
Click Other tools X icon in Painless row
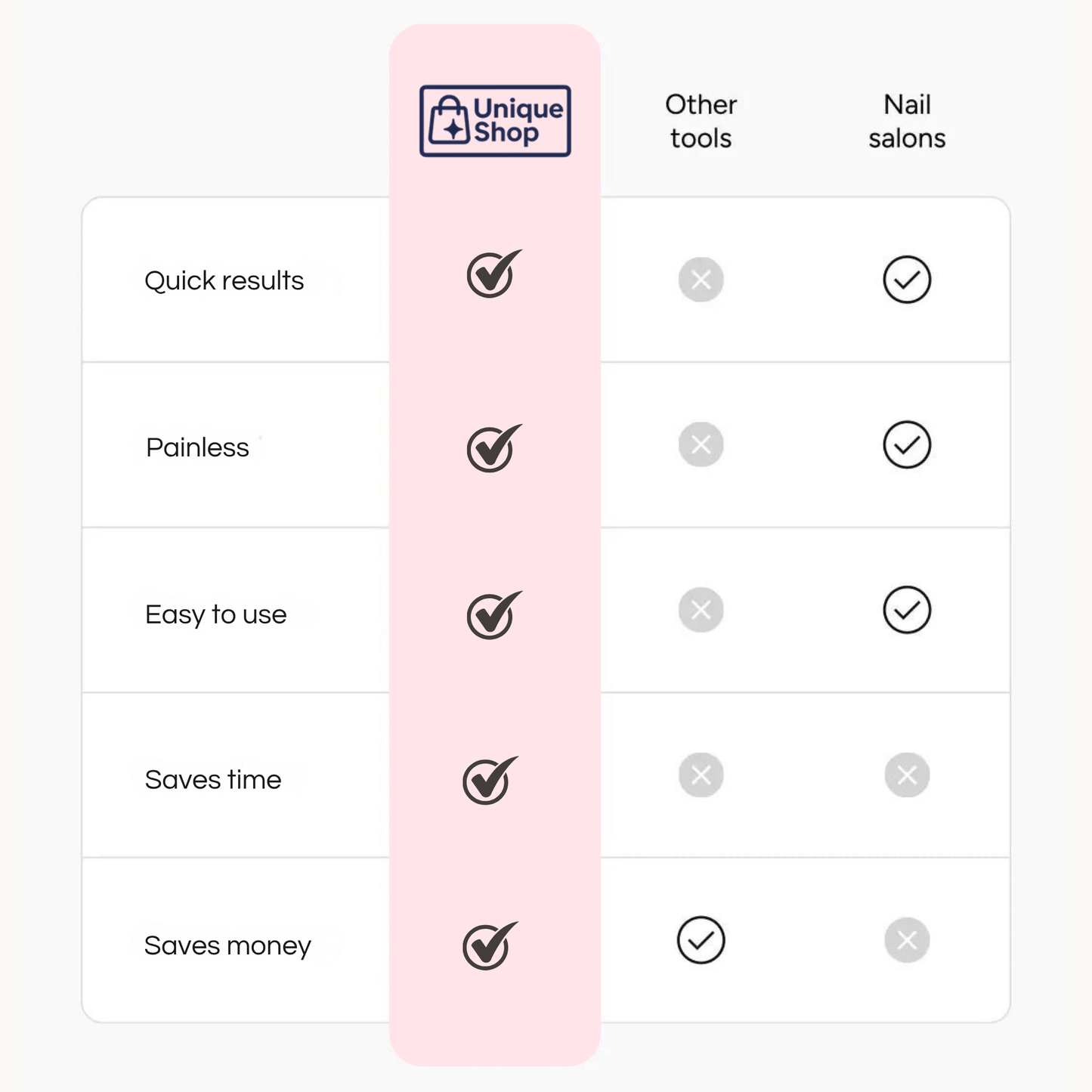click(701, 444)
